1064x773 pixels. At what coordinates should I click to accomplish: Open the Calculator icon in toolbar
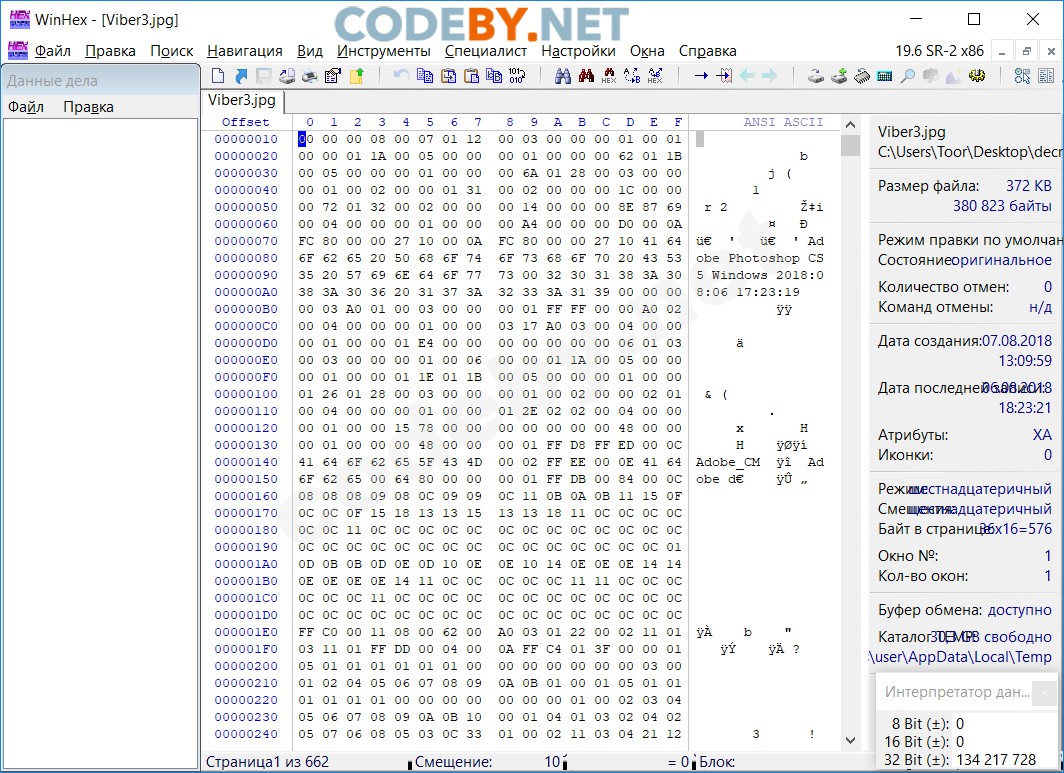(x=884, y=76)
